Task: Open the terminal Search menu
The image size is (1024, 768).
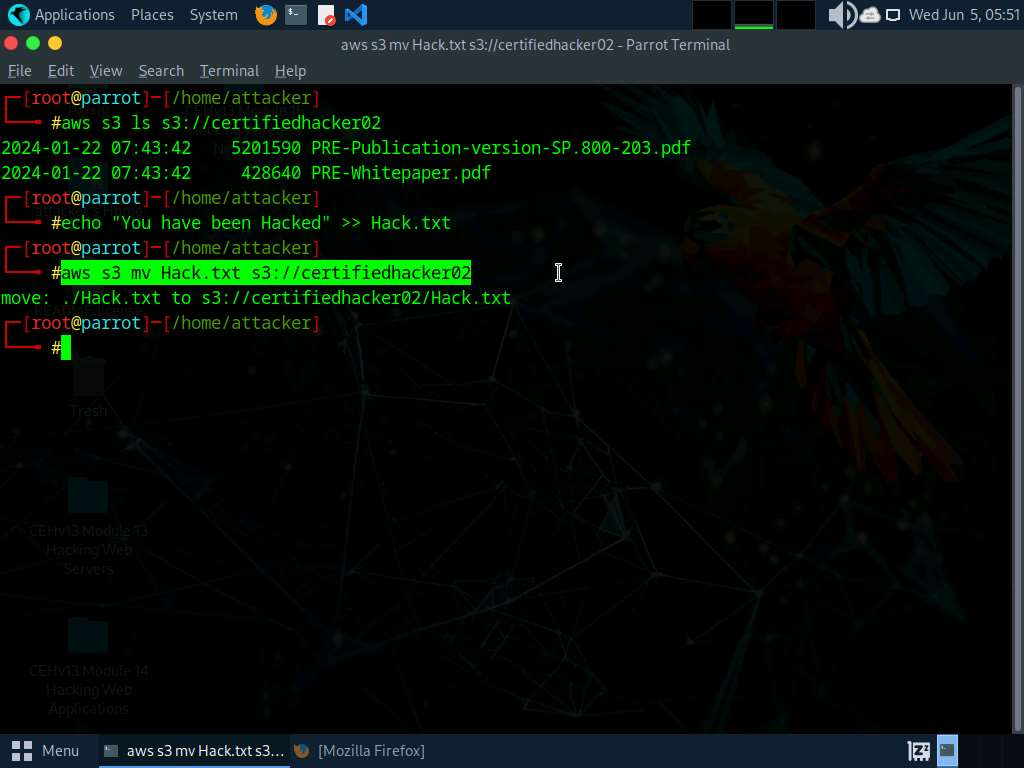Action: tap(161, 71)
